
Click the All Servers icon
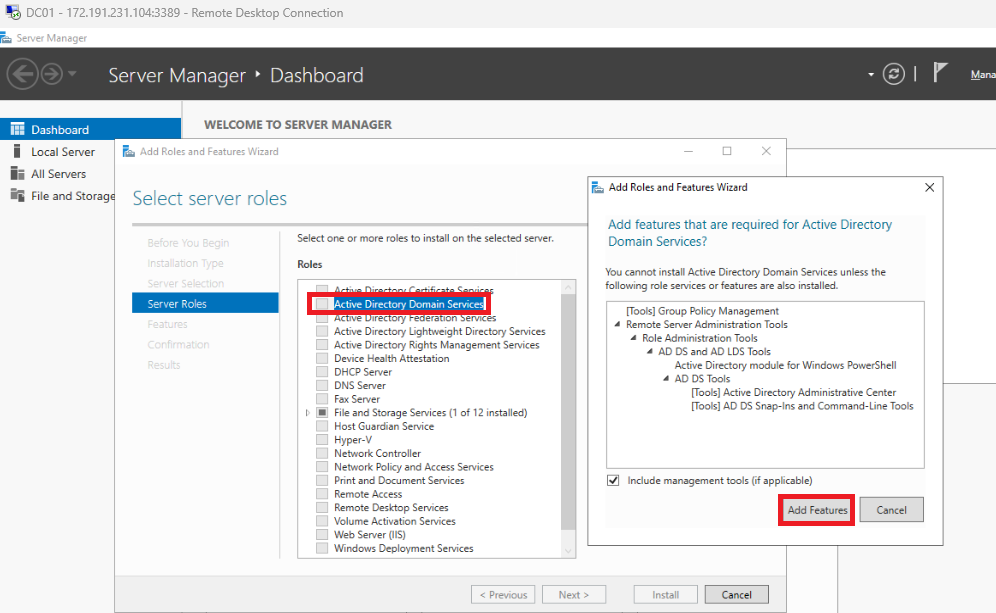point(17,173)
